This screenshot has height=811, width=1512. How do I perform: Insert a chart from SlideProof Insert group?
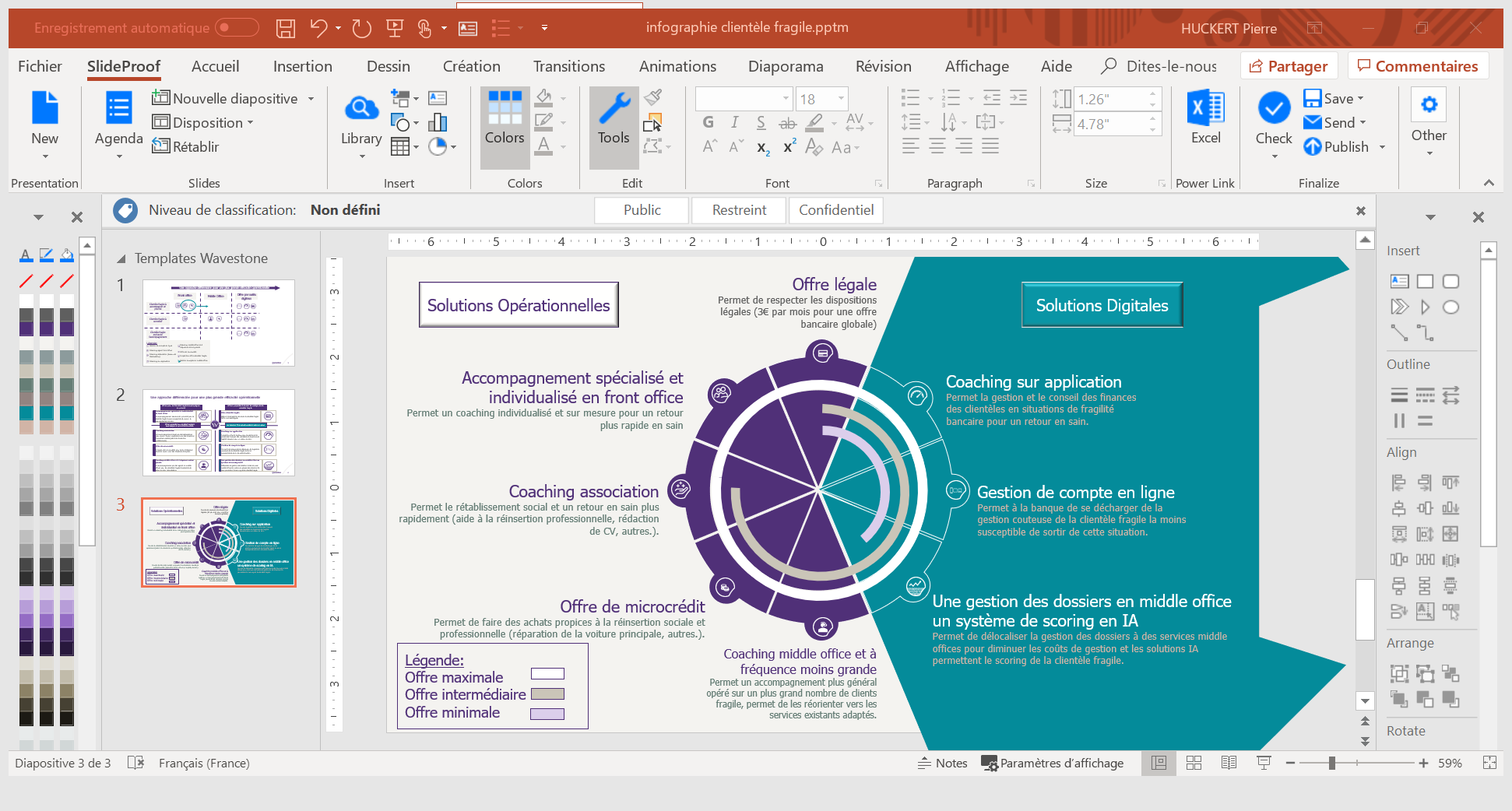pos(438,122)
